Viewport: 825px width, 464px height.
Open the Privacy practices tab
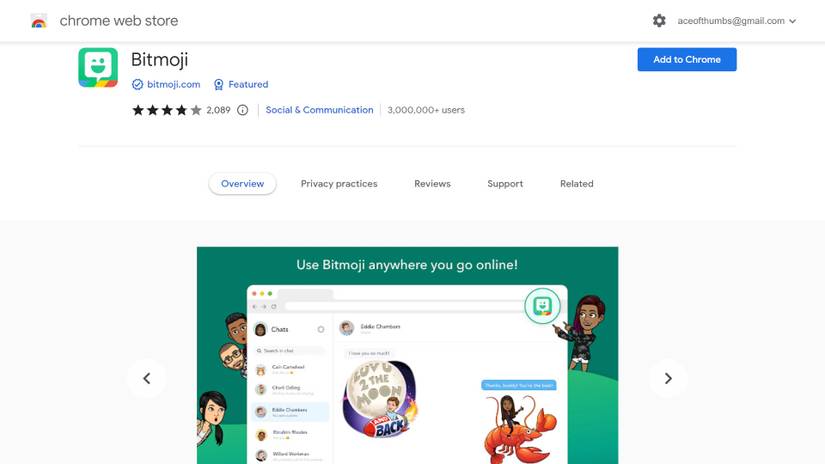coord(339,184)
